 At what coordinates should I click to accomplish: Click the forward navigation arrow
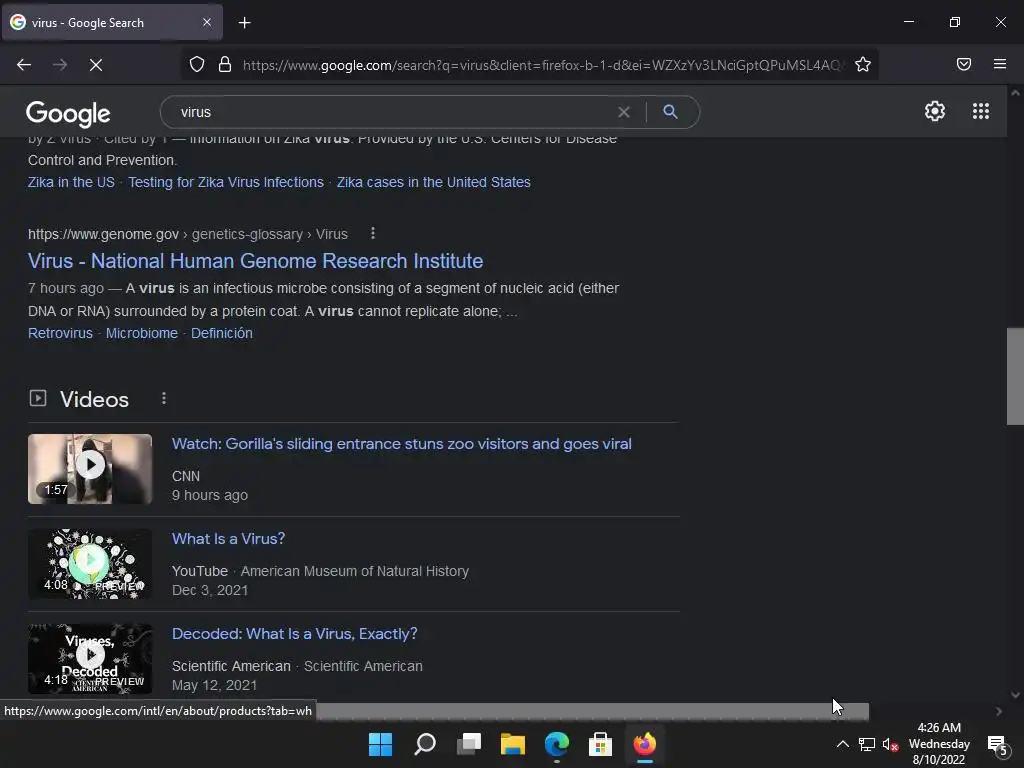coord(60,65)
